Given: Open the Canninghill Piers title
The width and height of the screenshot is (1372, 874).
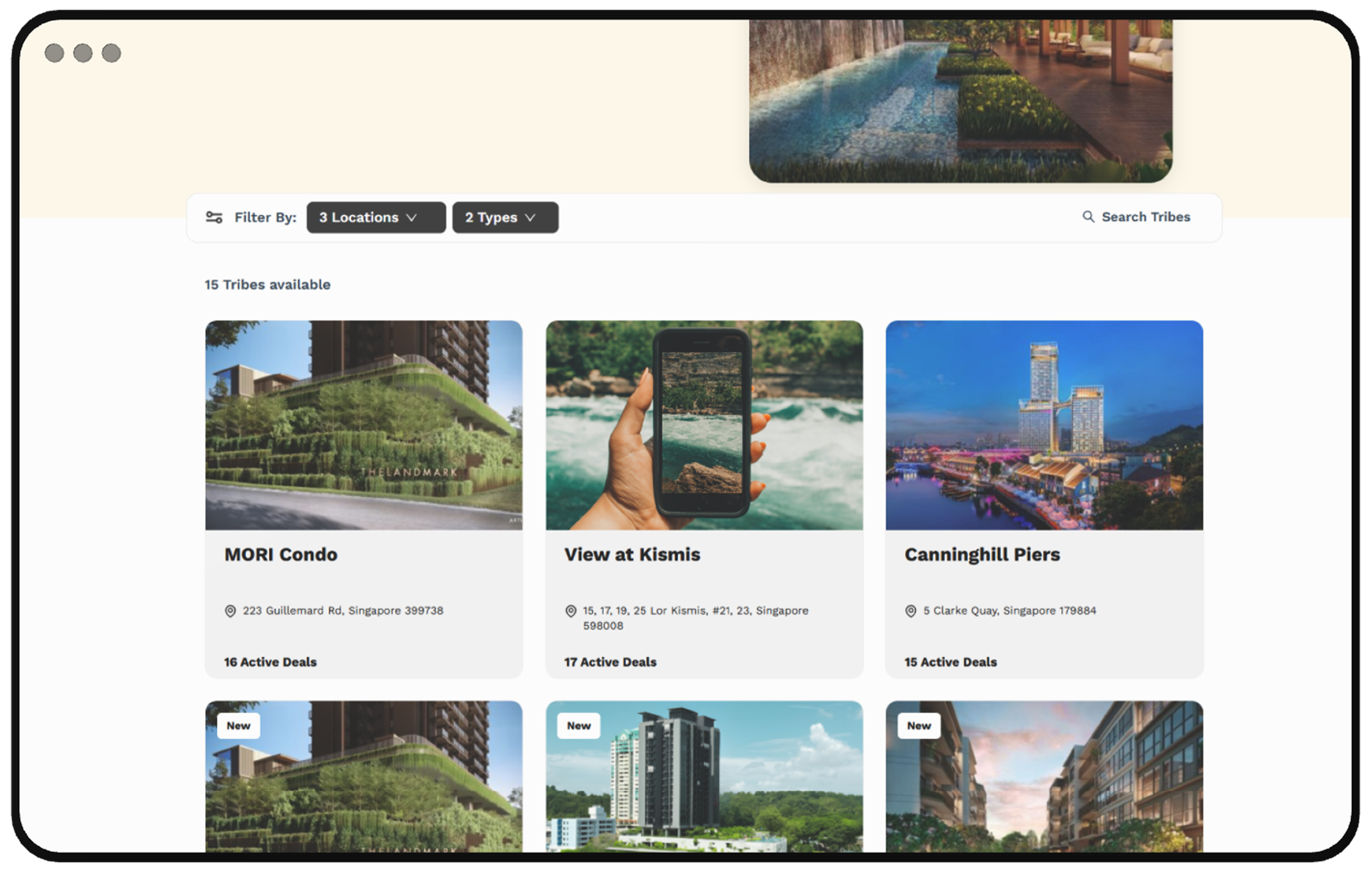Looking at the screenshot, I should click(x=982, y=554).
